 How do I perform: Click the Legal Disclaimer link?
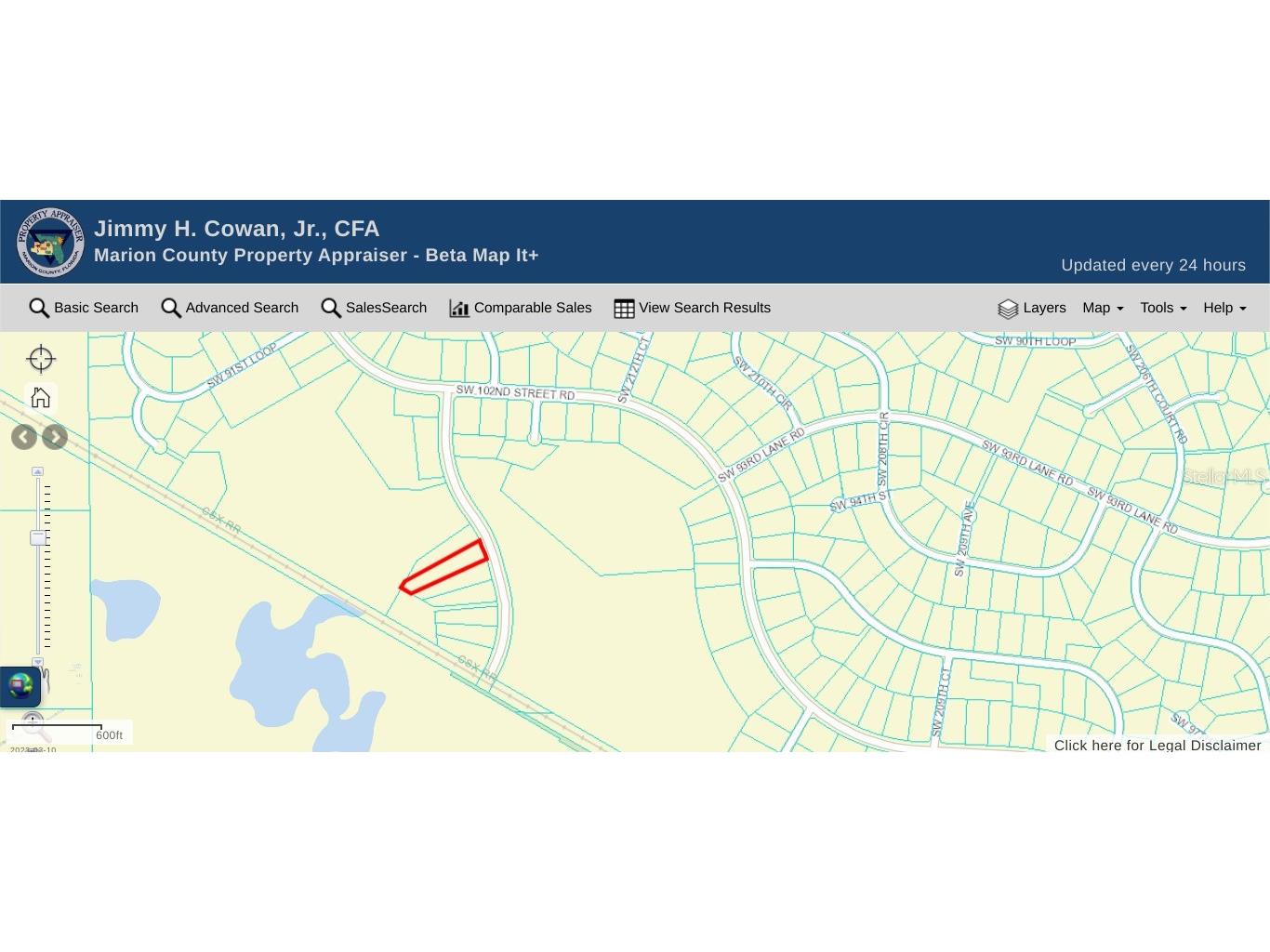pos(1157,746)
